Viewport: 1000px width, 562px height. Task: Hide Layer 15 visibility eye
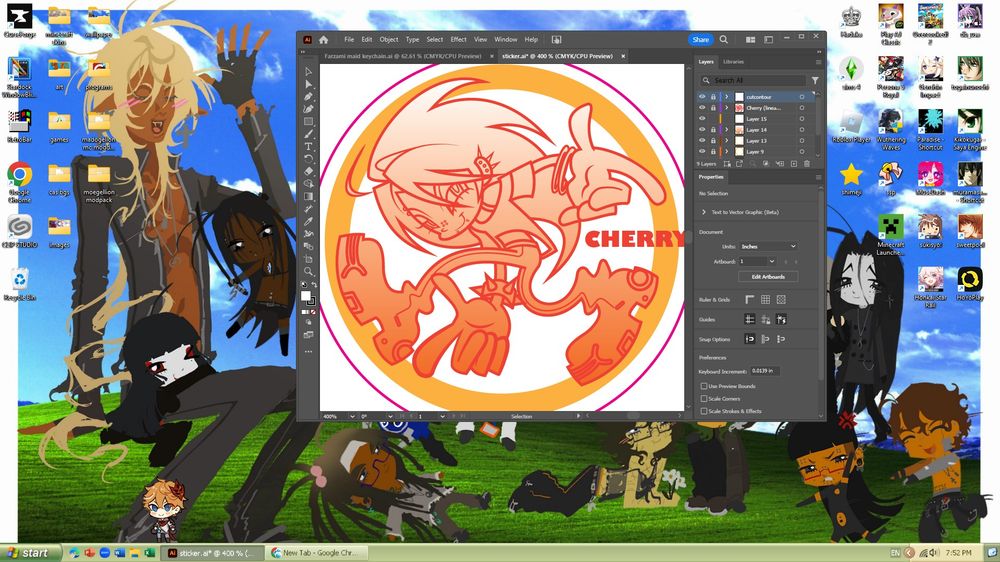[x=702, y=119]
